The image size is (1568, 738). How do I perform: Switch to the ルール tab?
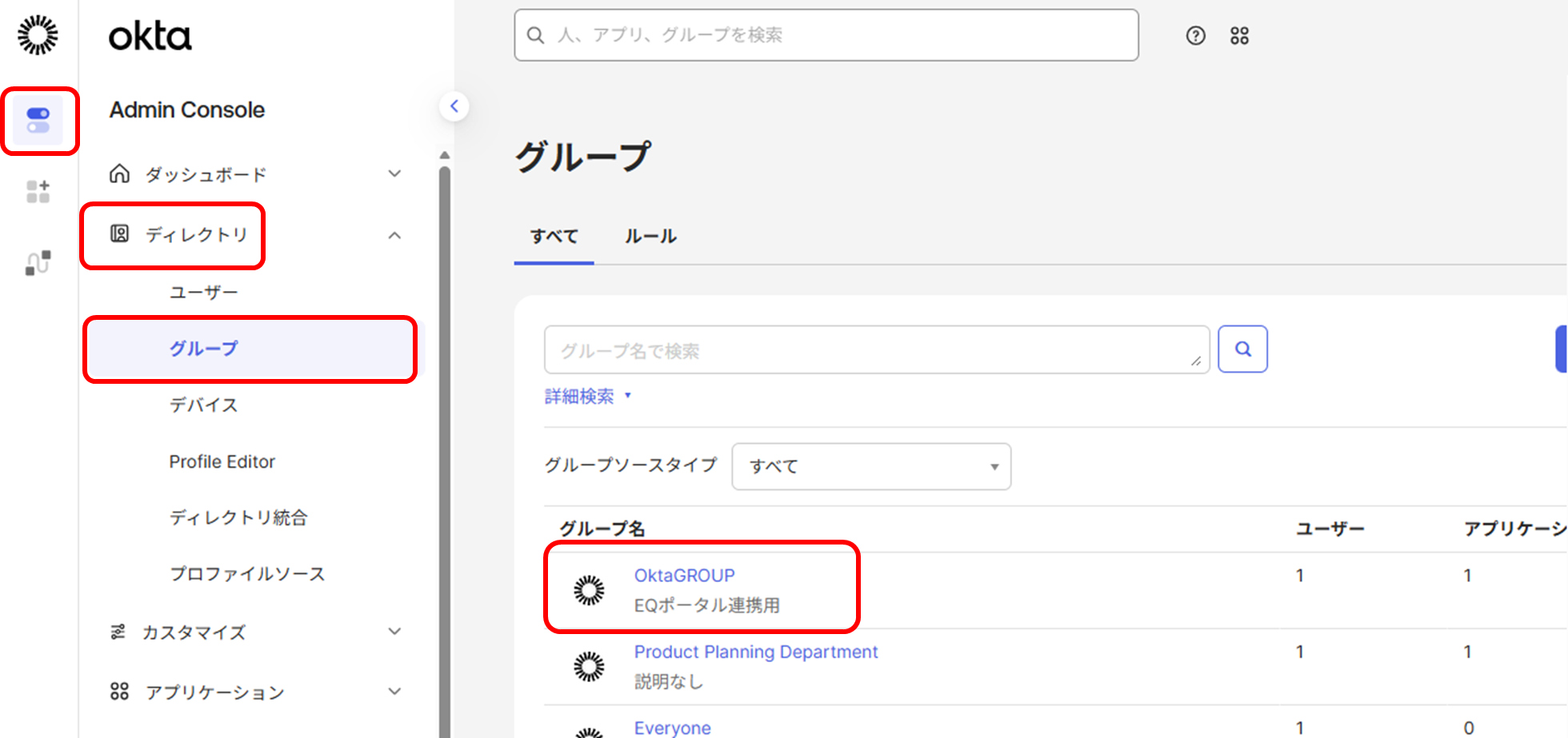[650, 237]
